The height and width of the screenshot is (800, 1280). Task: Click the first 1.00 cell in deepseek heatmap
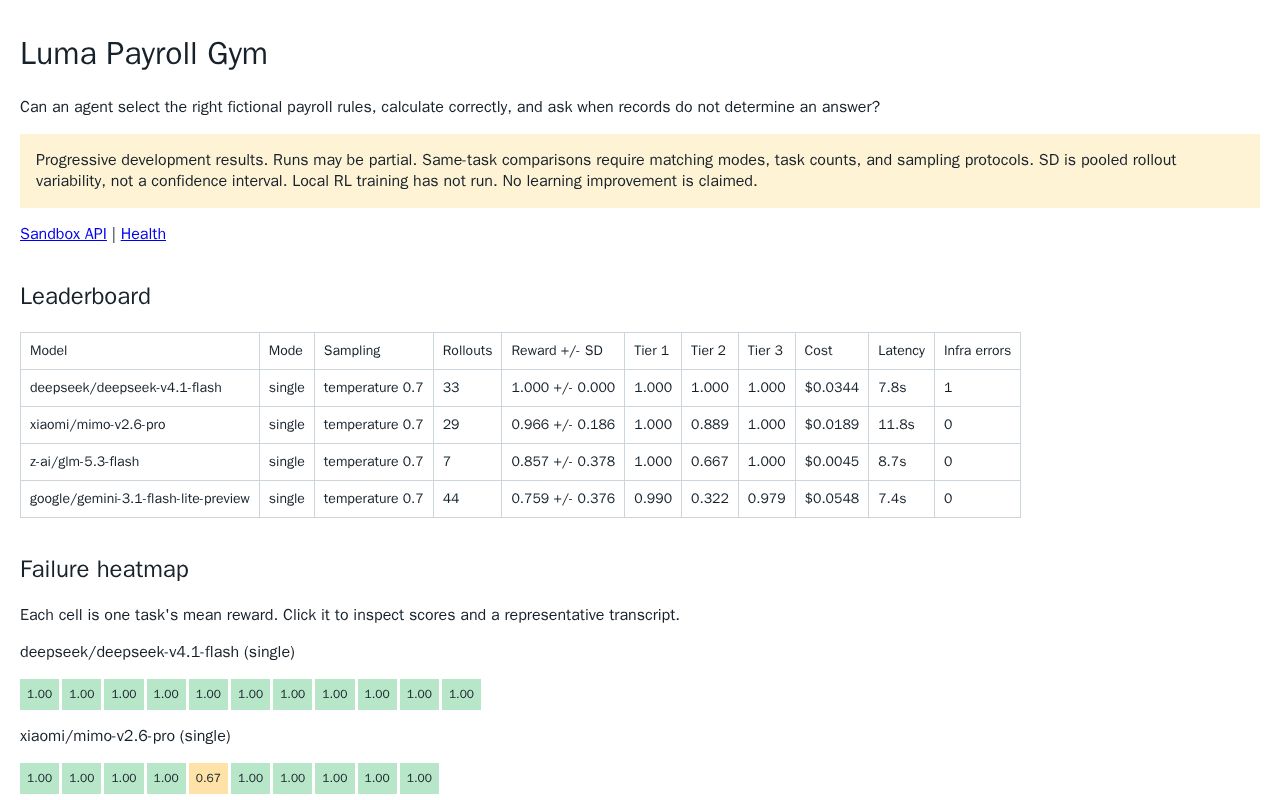[x=39, y=695]
